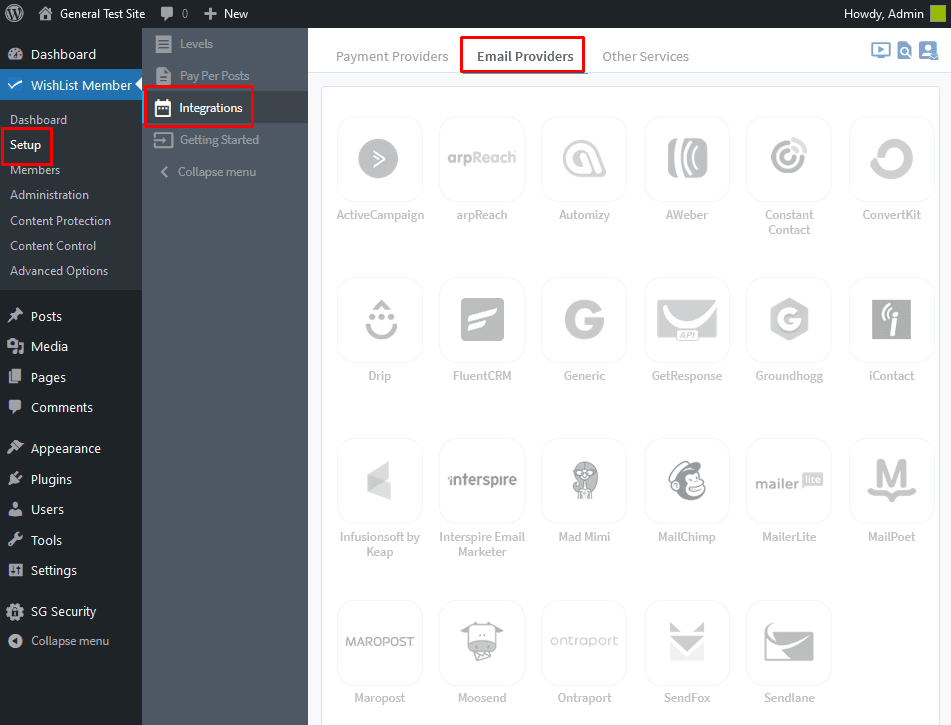Select the Moosend cow icon
951x725 pixels.
coord(482,642)
